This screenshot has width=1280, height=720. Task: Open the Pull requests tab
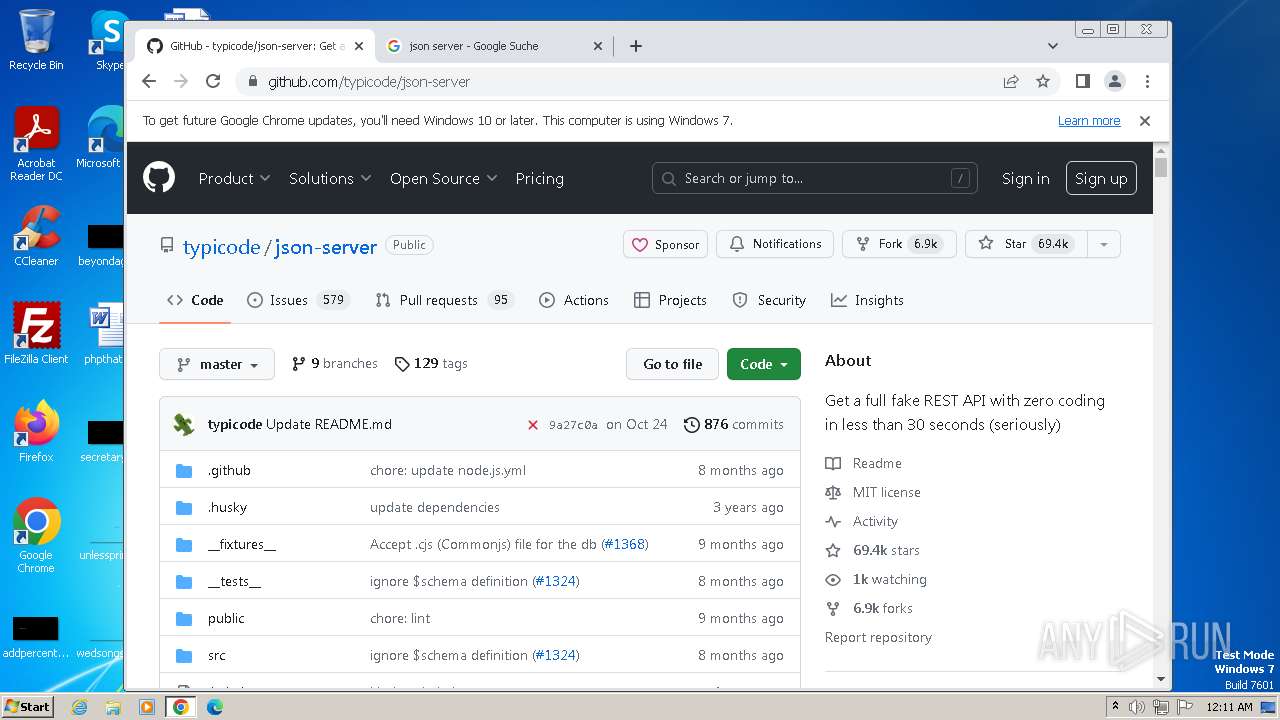(443, 300)
